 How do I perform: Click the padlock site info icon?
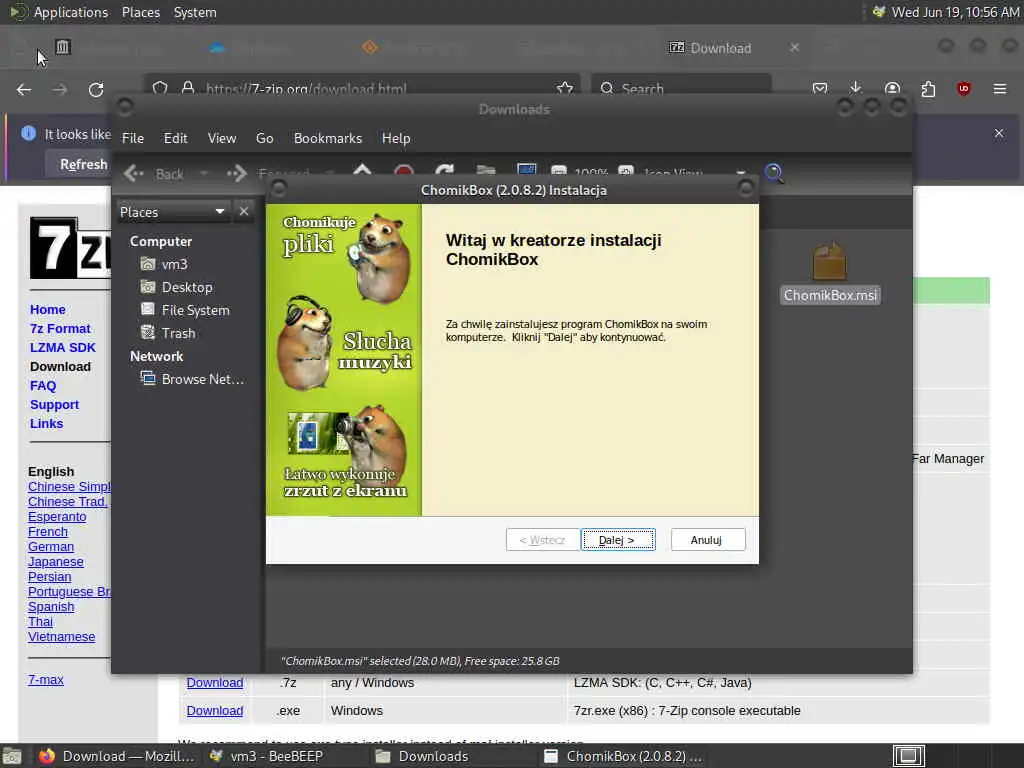(x=188, y=88)
